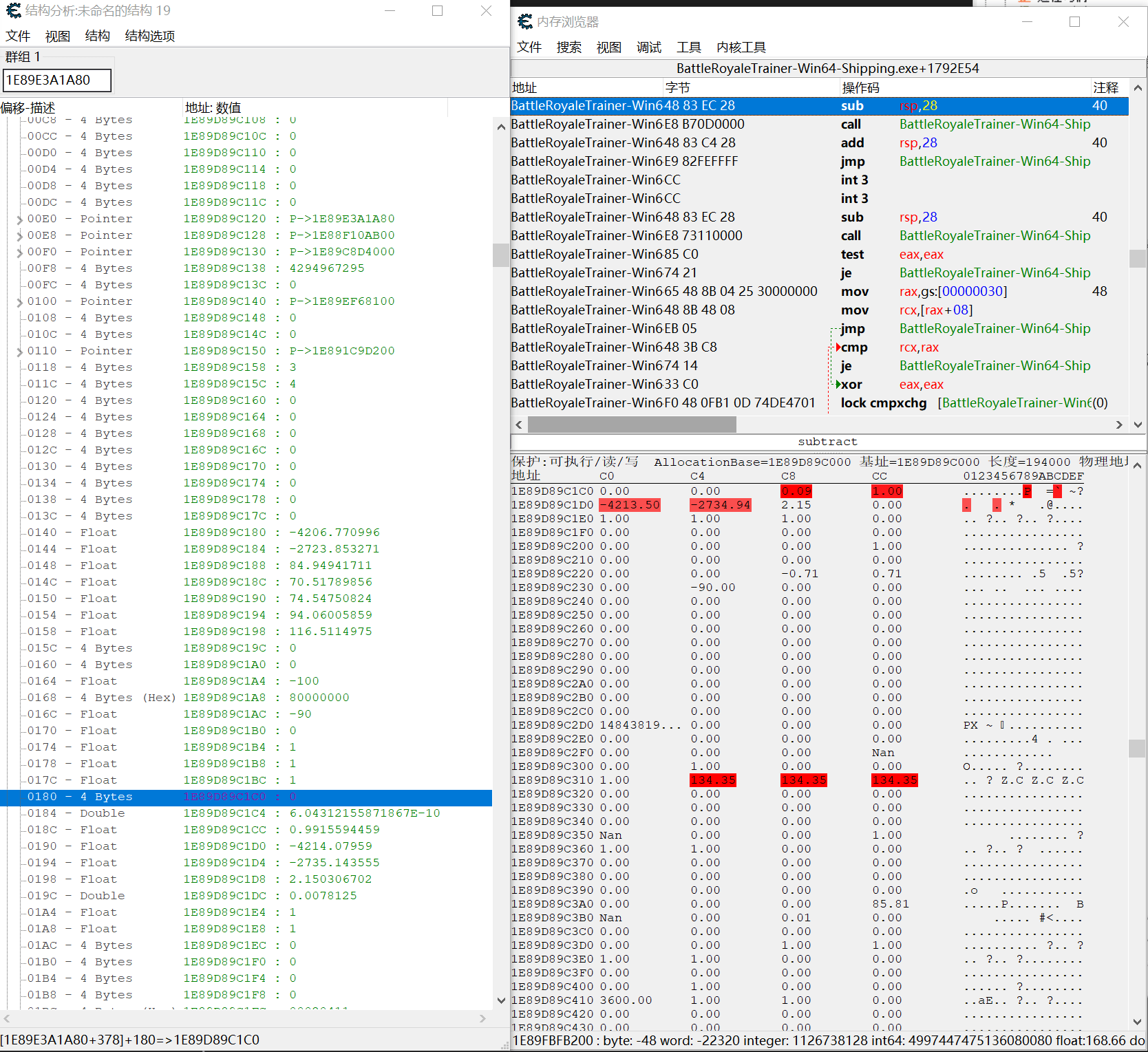Viewport: 1148px width, 1052px height.
Task: Click the 操作码 column header
Action: click(x=860, y=87)
